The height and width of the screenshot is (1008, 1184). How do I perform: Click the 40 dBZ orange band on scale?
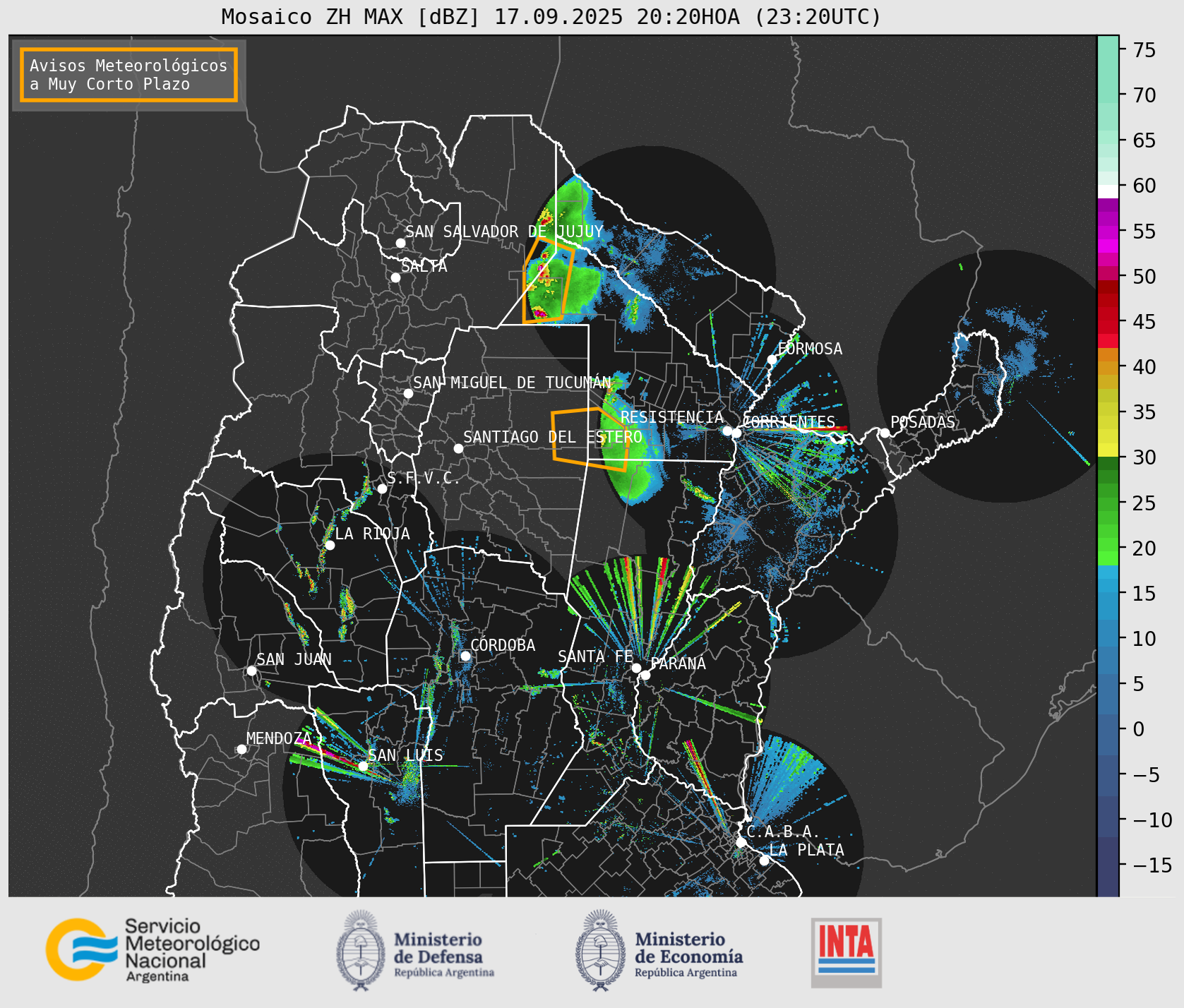(1108, 367)
